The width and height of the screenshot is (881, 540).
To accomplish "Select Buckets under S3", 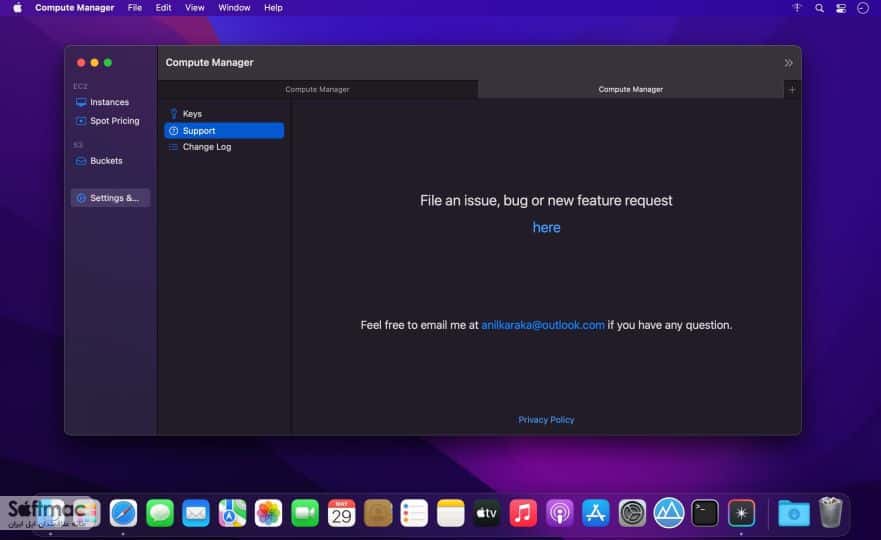I will point(110,161).
